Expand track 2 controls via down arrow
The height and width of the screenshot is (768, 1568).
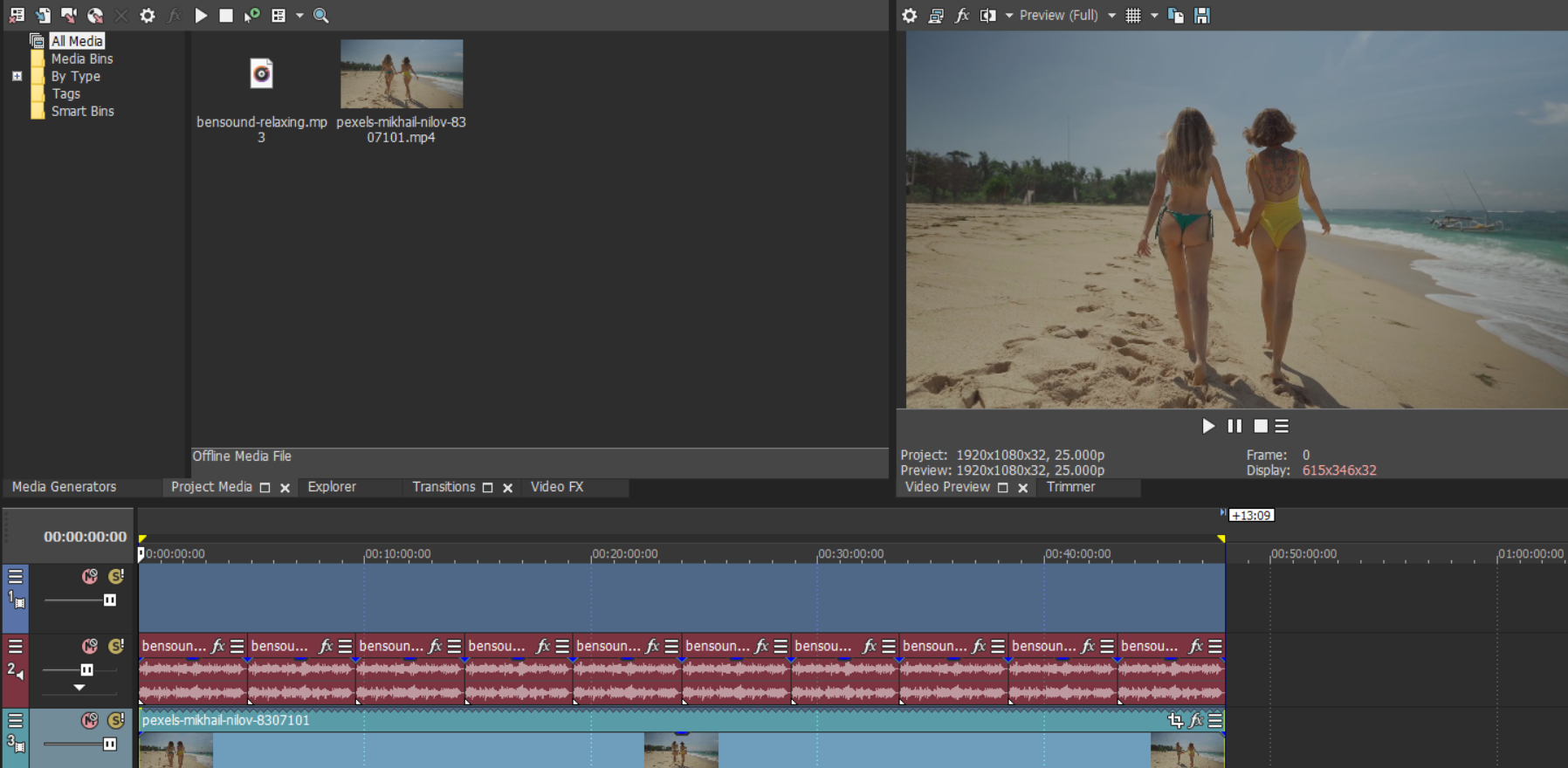coord(79,688)
